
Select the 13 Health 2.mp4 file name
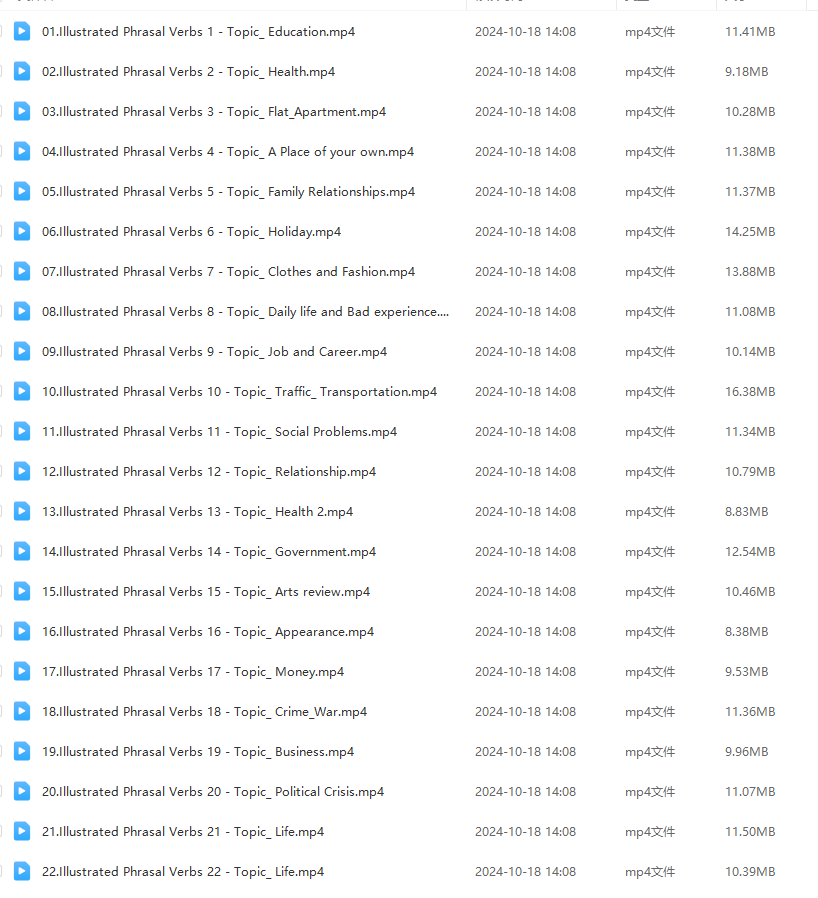[x=197, y=512]
